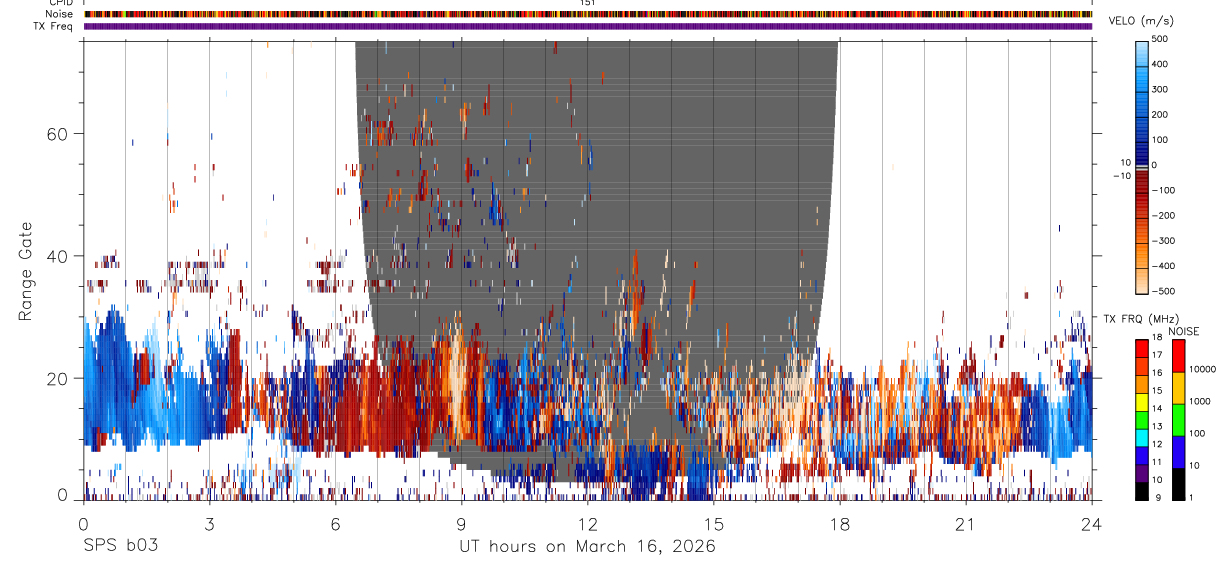Click the '400' label on velocity scale

tap(1161, 64)
